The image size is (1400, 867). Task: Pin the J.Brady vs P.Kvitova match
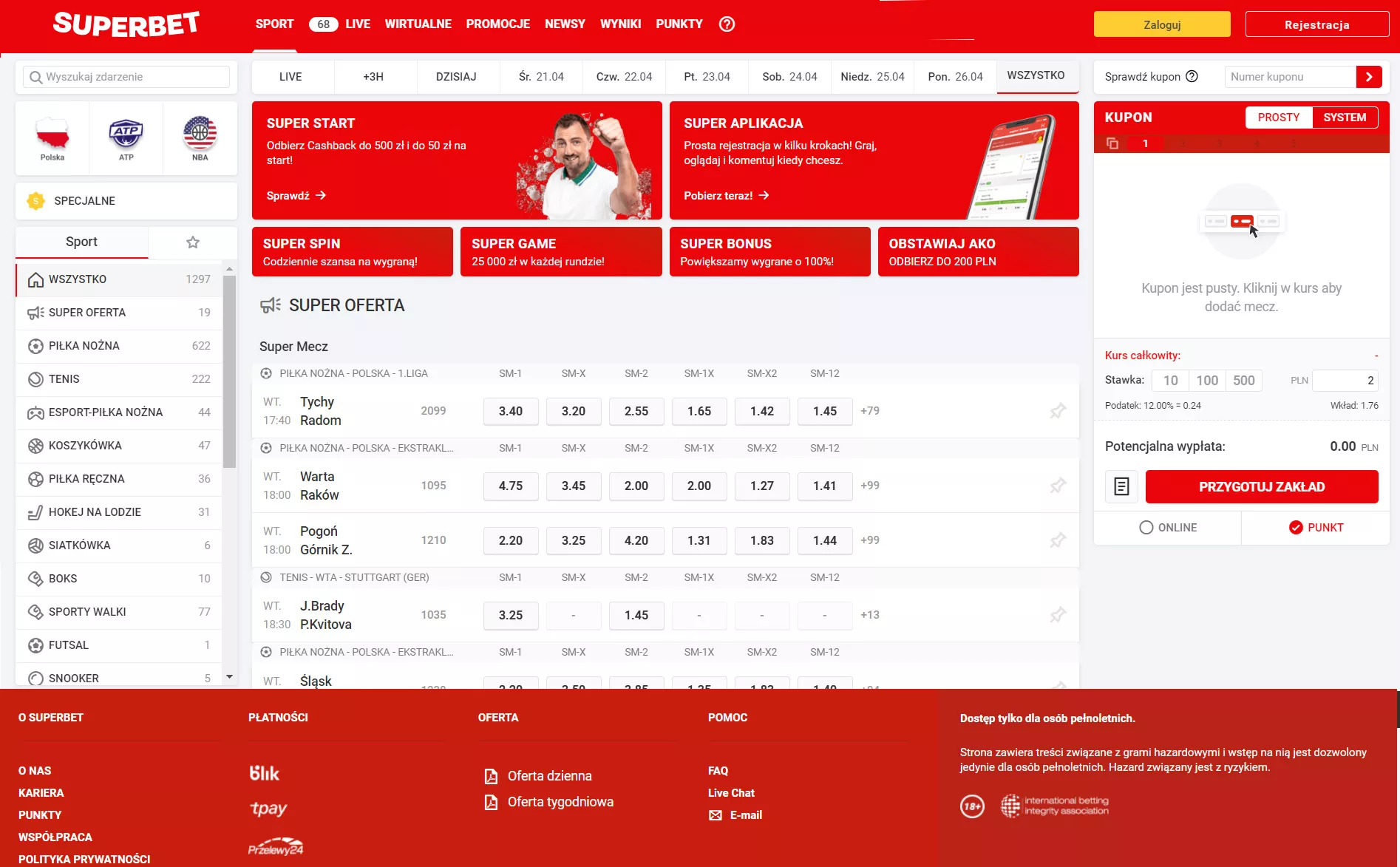pyautogui.click(x=1058, y=615)
